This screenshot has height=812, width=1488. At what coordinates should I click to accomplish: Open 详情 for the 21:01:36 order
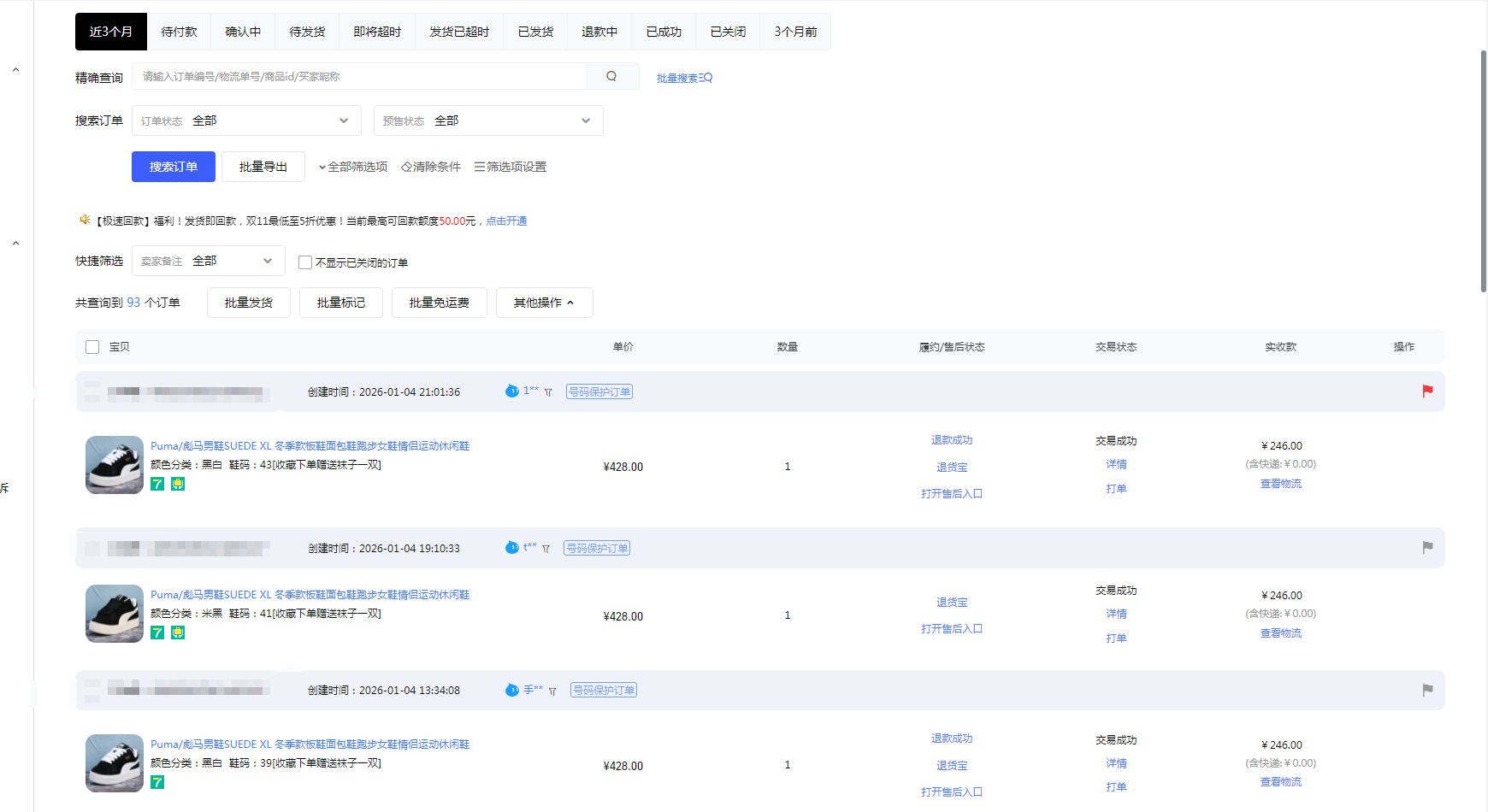[x=1116, y=464]
